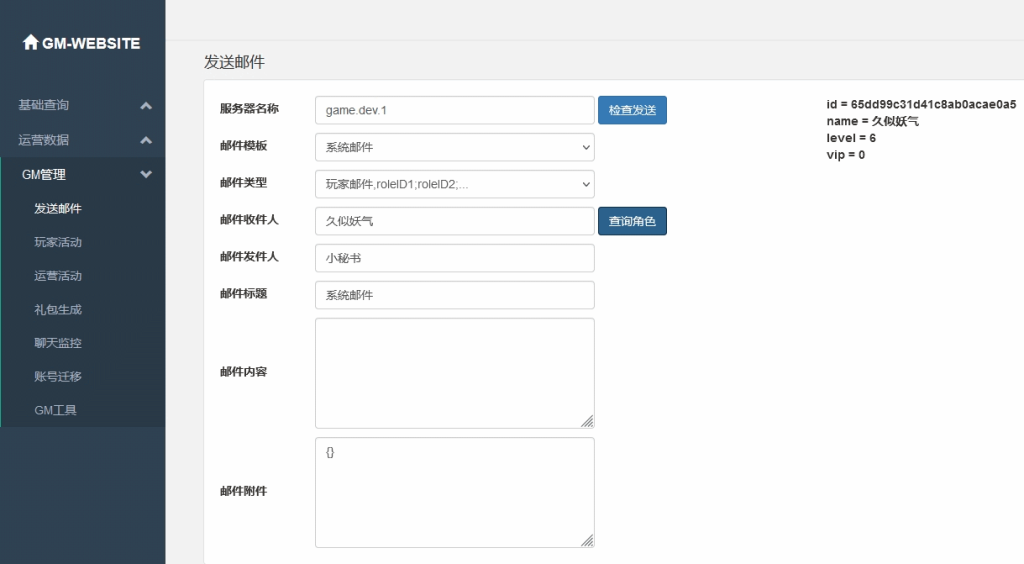Click the 邮件内容 text area
Image resolution: width=1024 pixels, height=564 pixels.
click(x=454, y=372)
